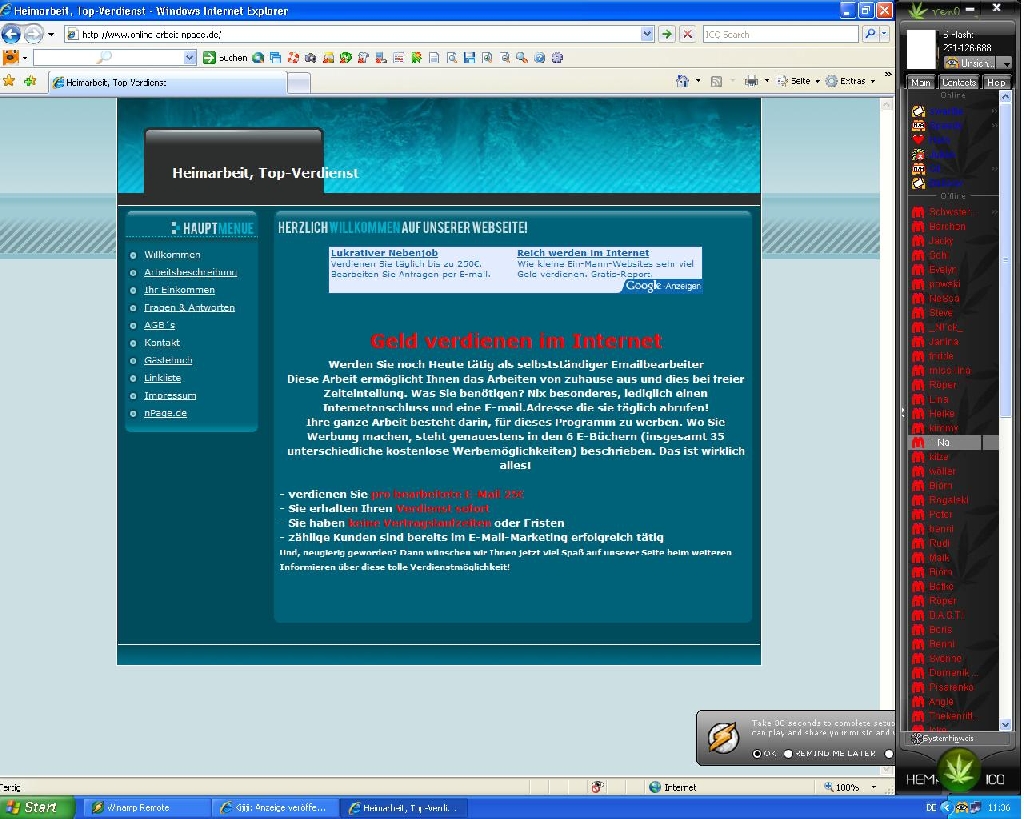
Task: Click the Impressum link in sidebar menu
Action: pyautogui.click(x=169, y=396)
